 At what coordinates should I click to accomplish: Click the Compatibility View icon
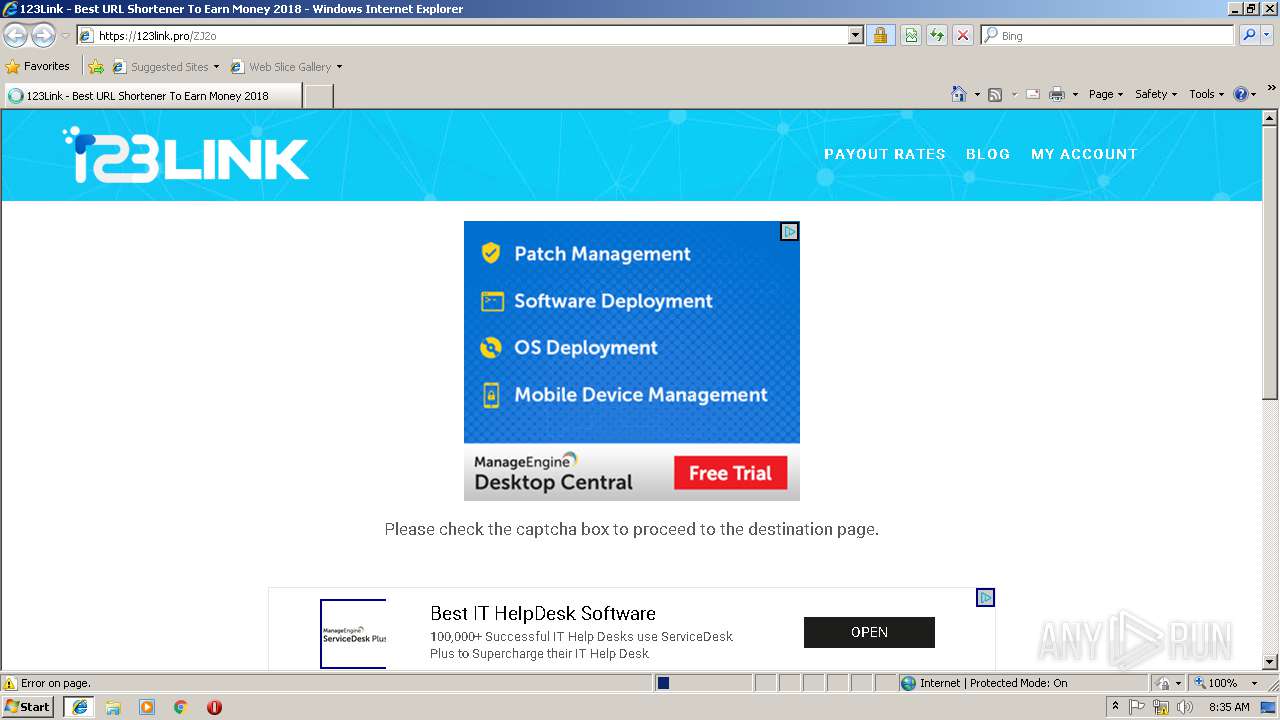point(911,36)
